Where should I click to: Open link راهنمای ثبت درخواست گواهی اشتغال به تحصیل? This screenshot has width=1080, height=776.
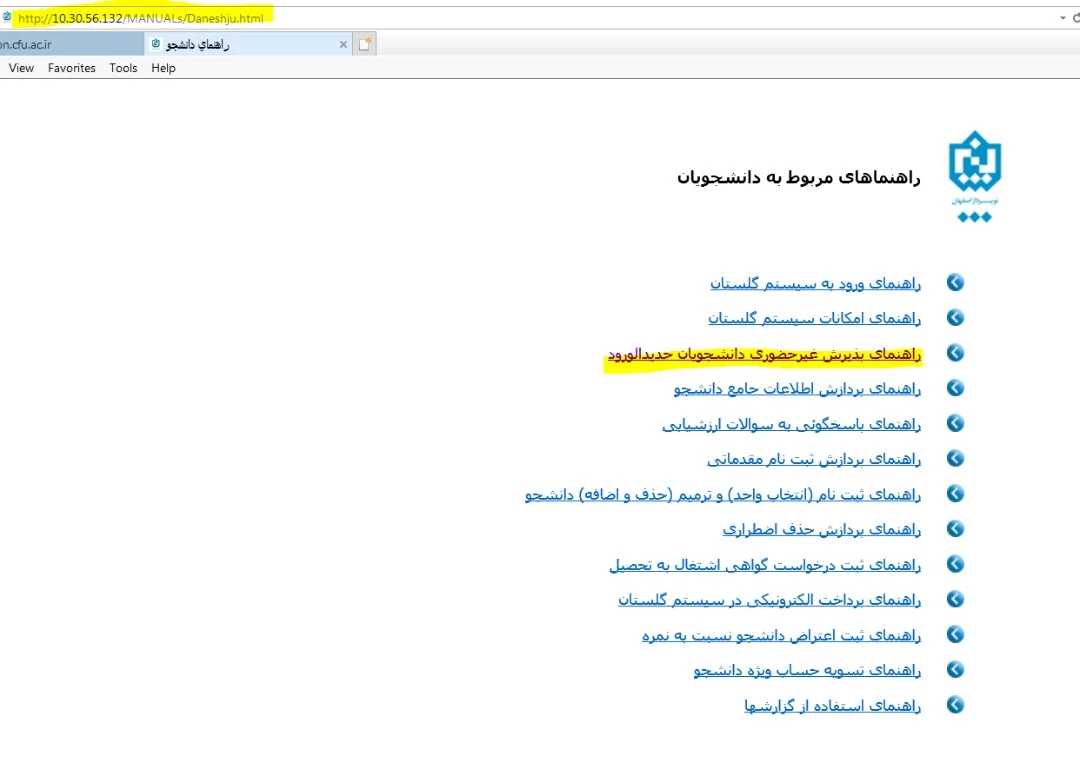pyautogui.click(x=765, y=565)
